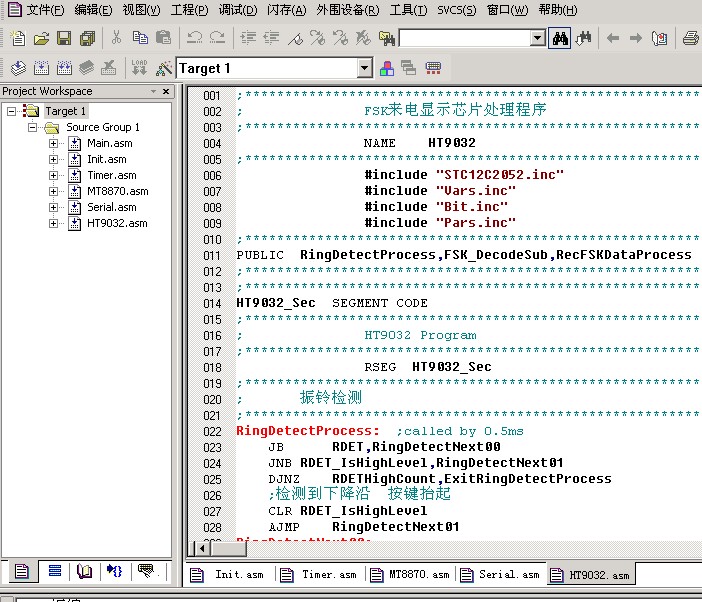Expand MT8870.asm in project tree
The width and height of the screenshot is (702, 602).
pyautogui.click(x=53, y=192)
